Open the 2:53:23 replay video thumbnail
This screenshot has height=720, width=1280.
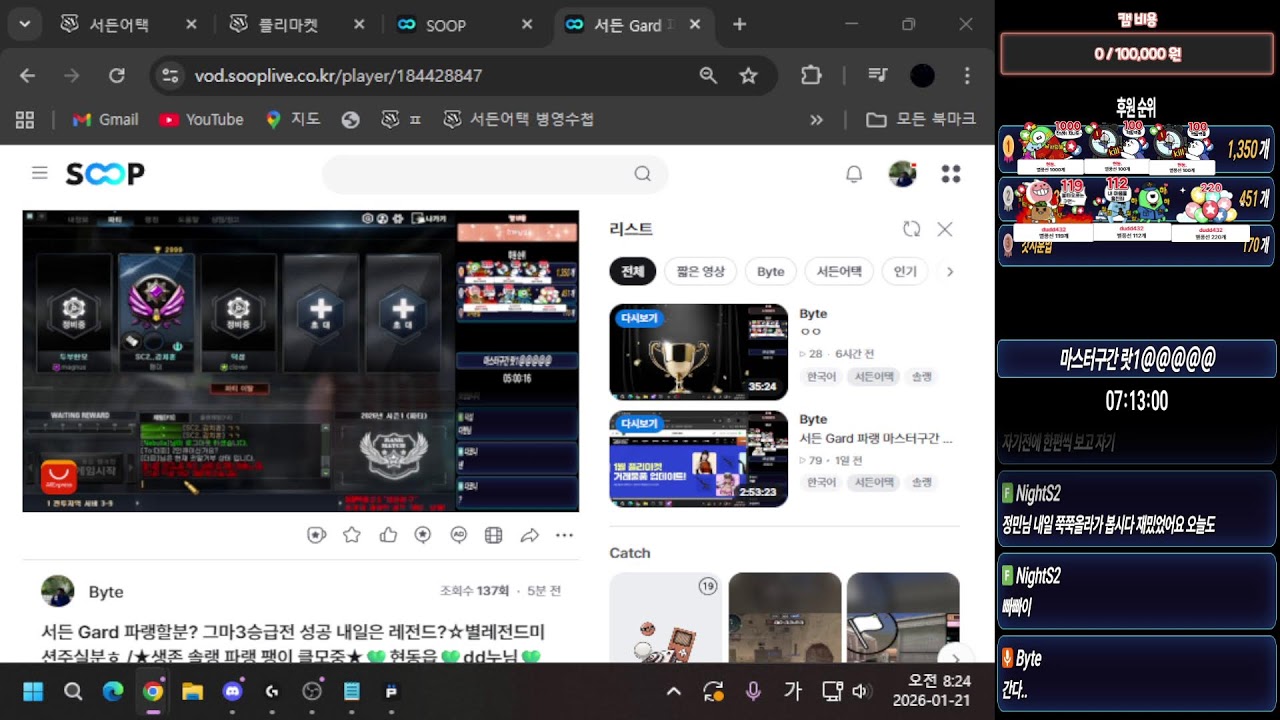point(698,459)
